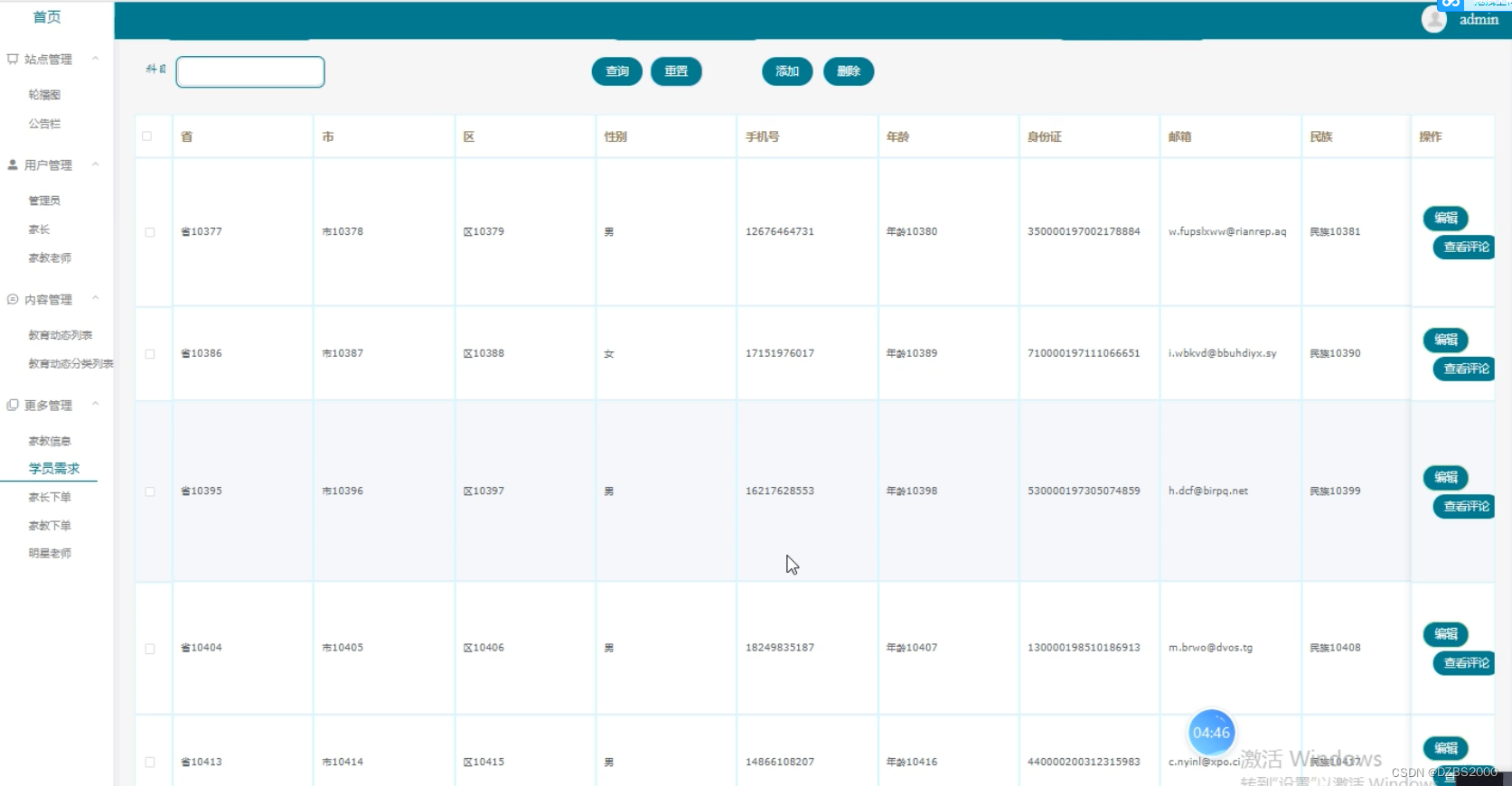Check the row checkbox for 省10386
The height and width of the screenshot is (786, 1512).
point(150,354)
